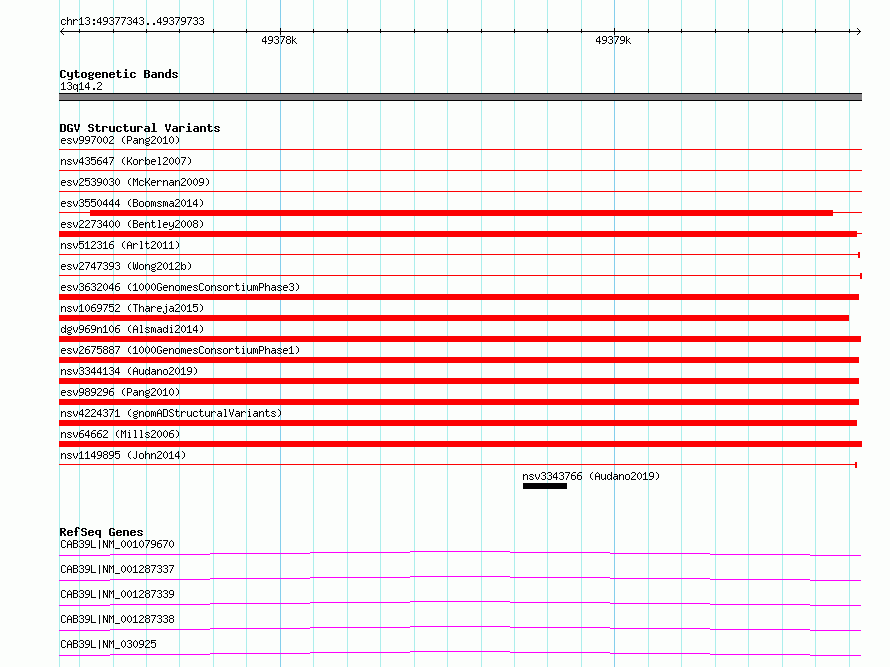Click nsv1149895 (John2014) variant label
Image resolution: width=890 pixels, height=667 pixels.
(123, 455)
